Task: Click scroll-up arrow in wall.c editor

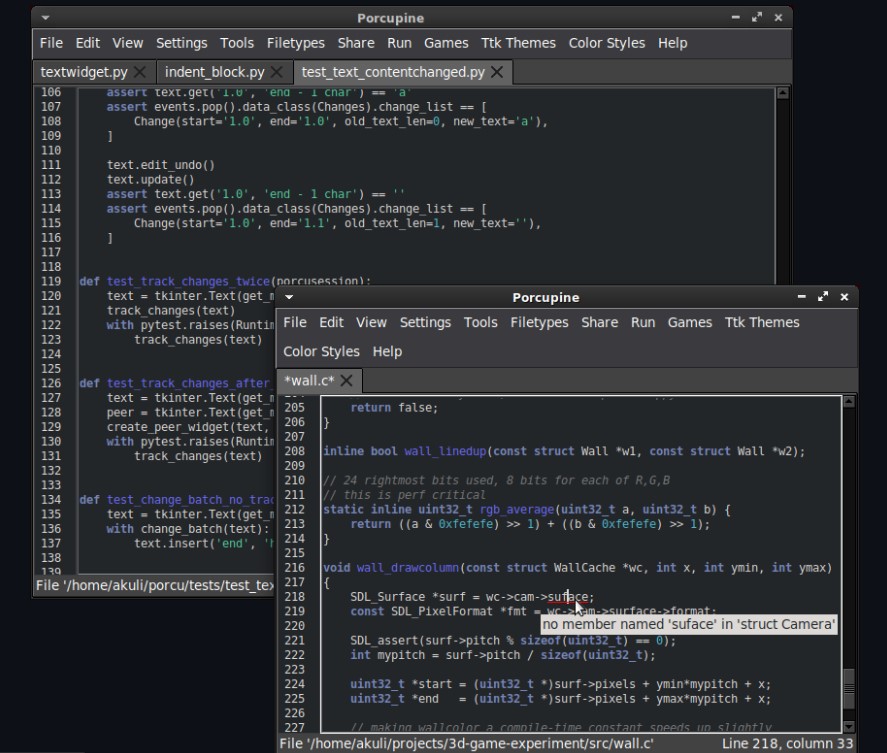Action: [849, 402]
